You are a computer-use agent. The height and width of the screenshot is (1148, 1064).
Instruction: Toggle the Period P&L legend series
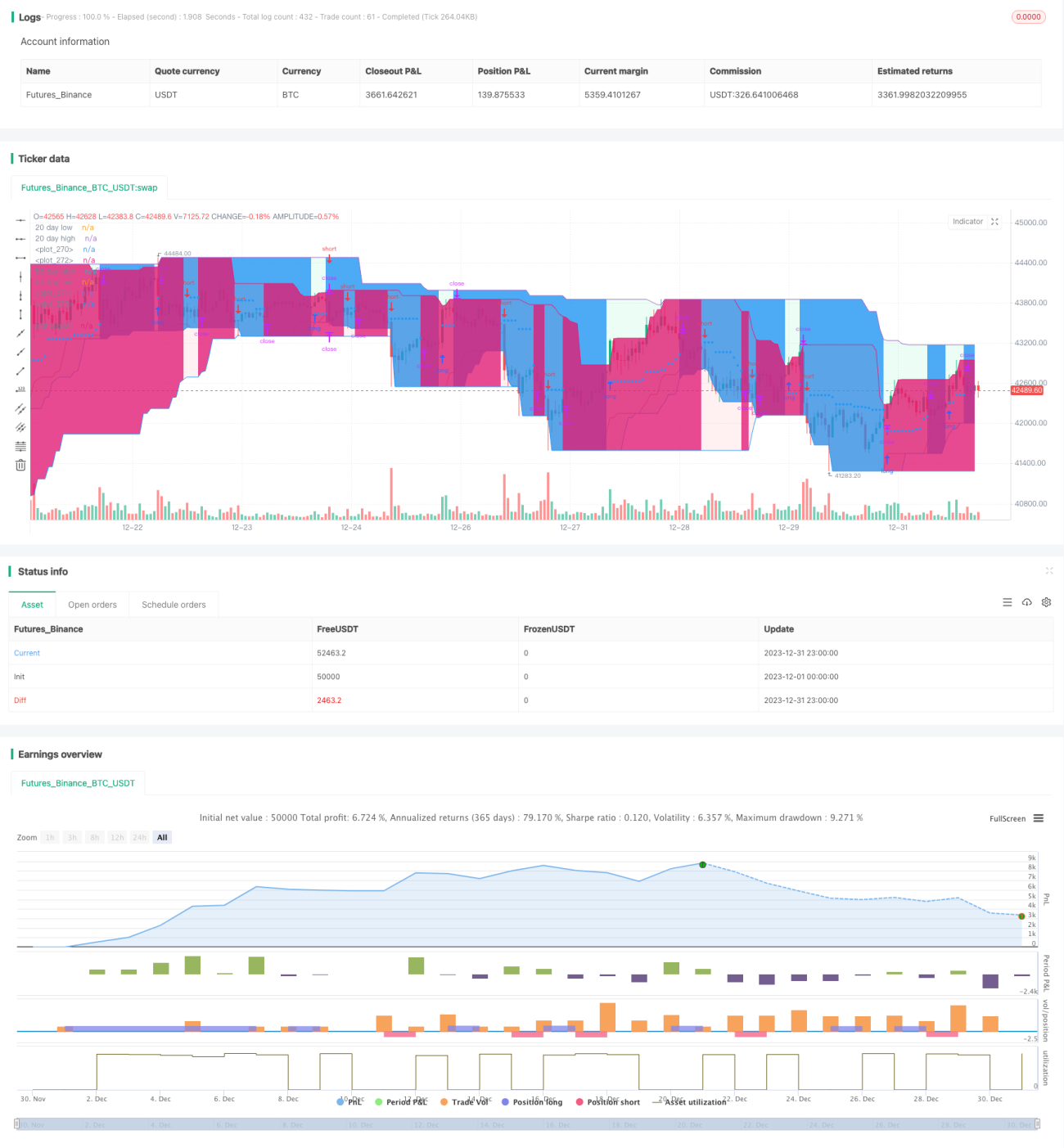pos(401,1102)
